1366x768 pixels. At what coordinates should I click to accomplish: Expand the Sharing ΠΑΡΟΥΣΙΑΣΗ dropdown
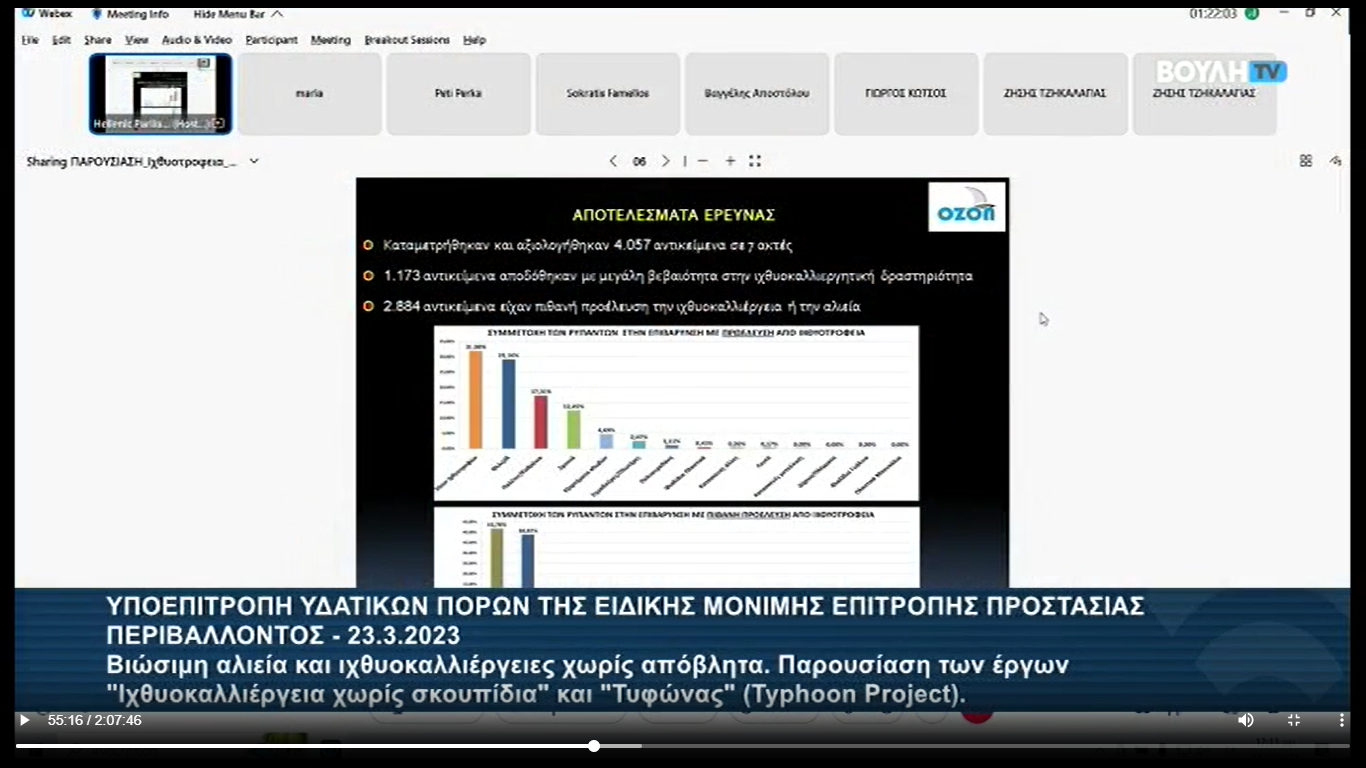coord(254,161)
